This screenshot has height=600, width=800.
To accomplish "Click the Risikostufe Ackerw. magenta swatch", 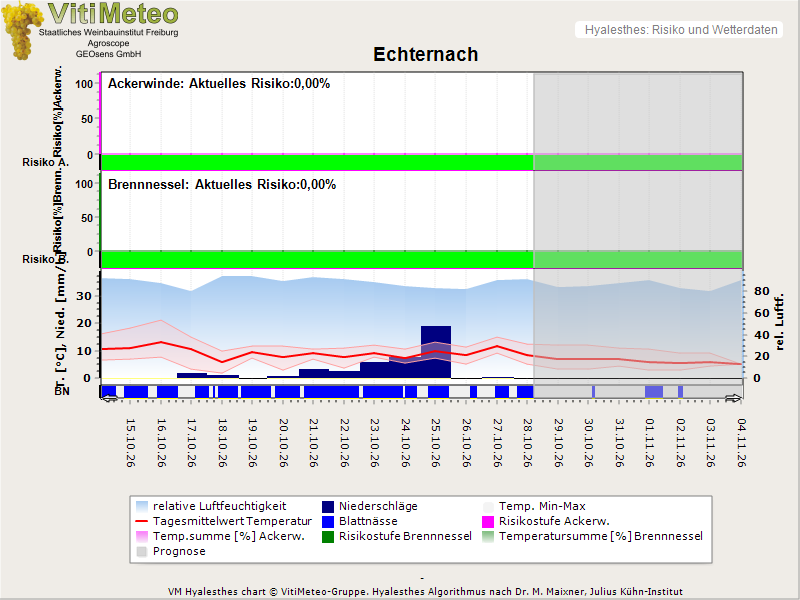I will tap(488, 521).
